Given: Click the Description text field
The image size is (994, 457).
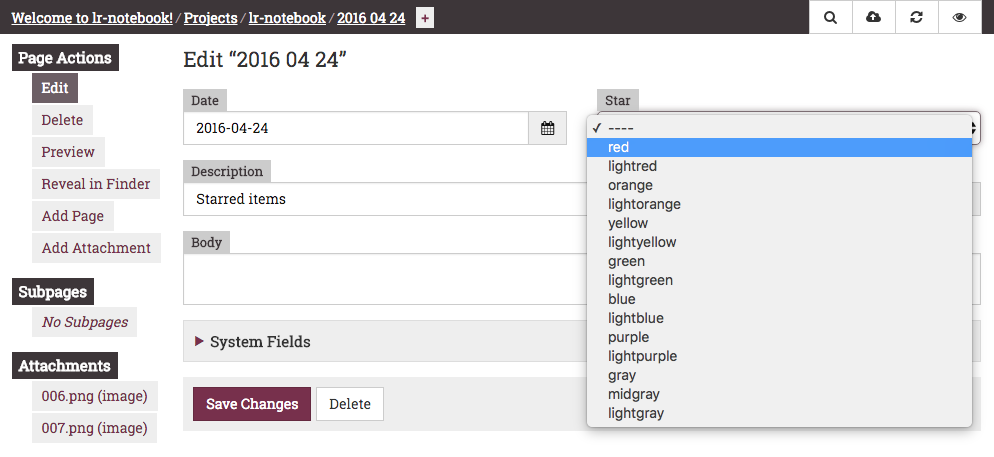Looking at the screenshot, I should click(387, 199).
